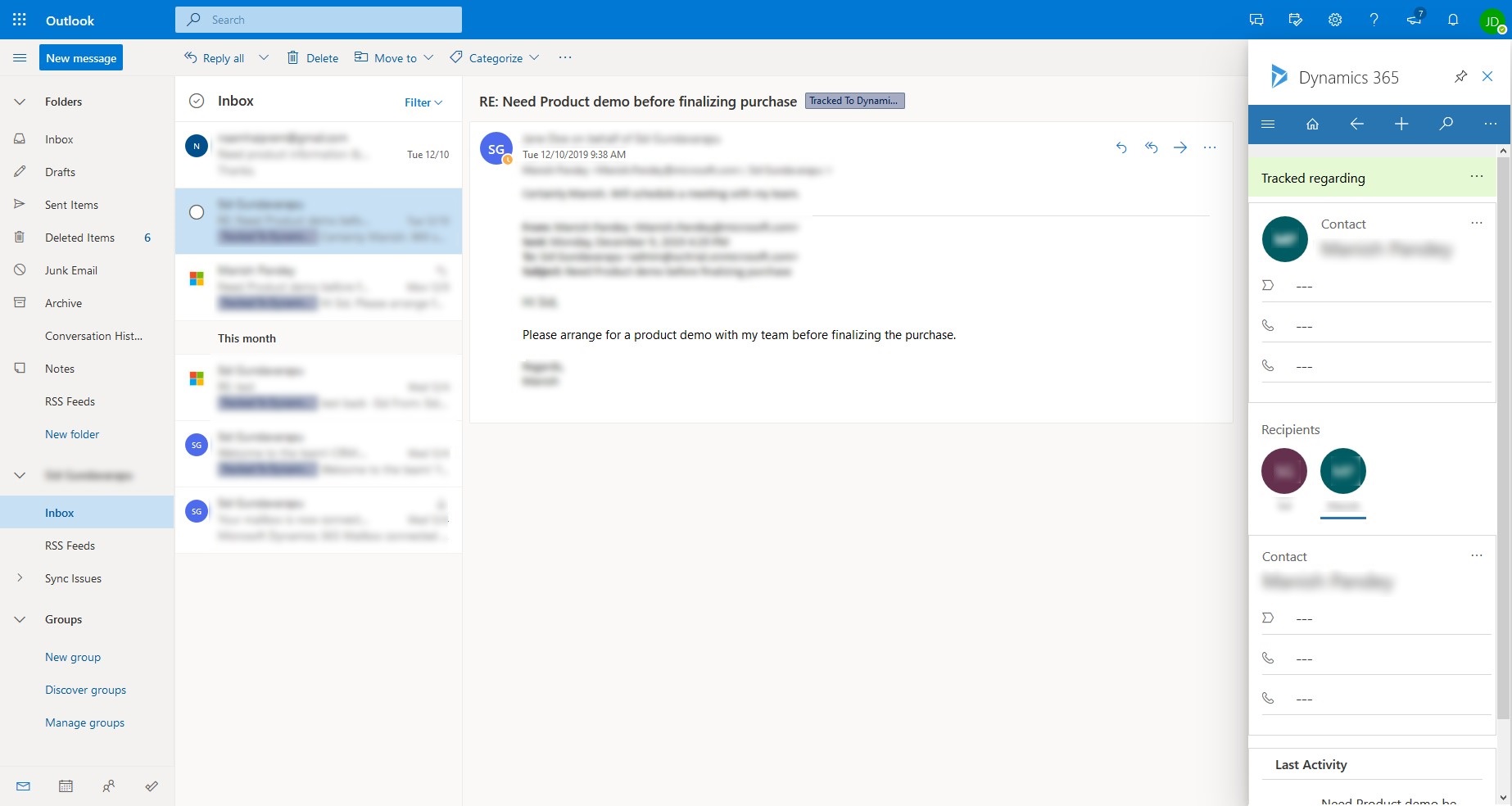Check the selected message's circle checkbox
The image size is (1512, 806).
coord(197,212)
